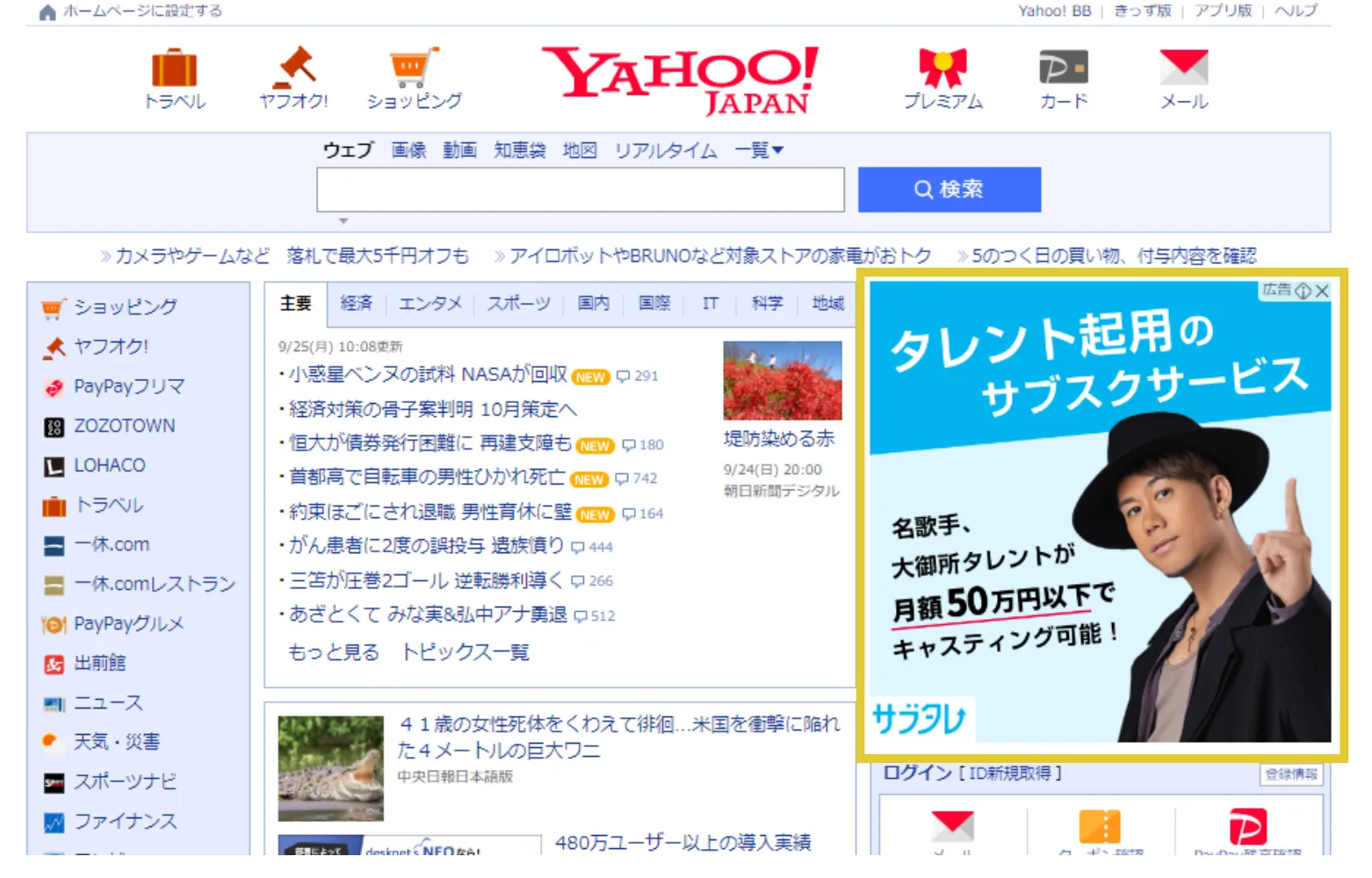Open the プレミアム ribbon icon
The width and height of the screenshot is (1372, 878).
(942, 68)
